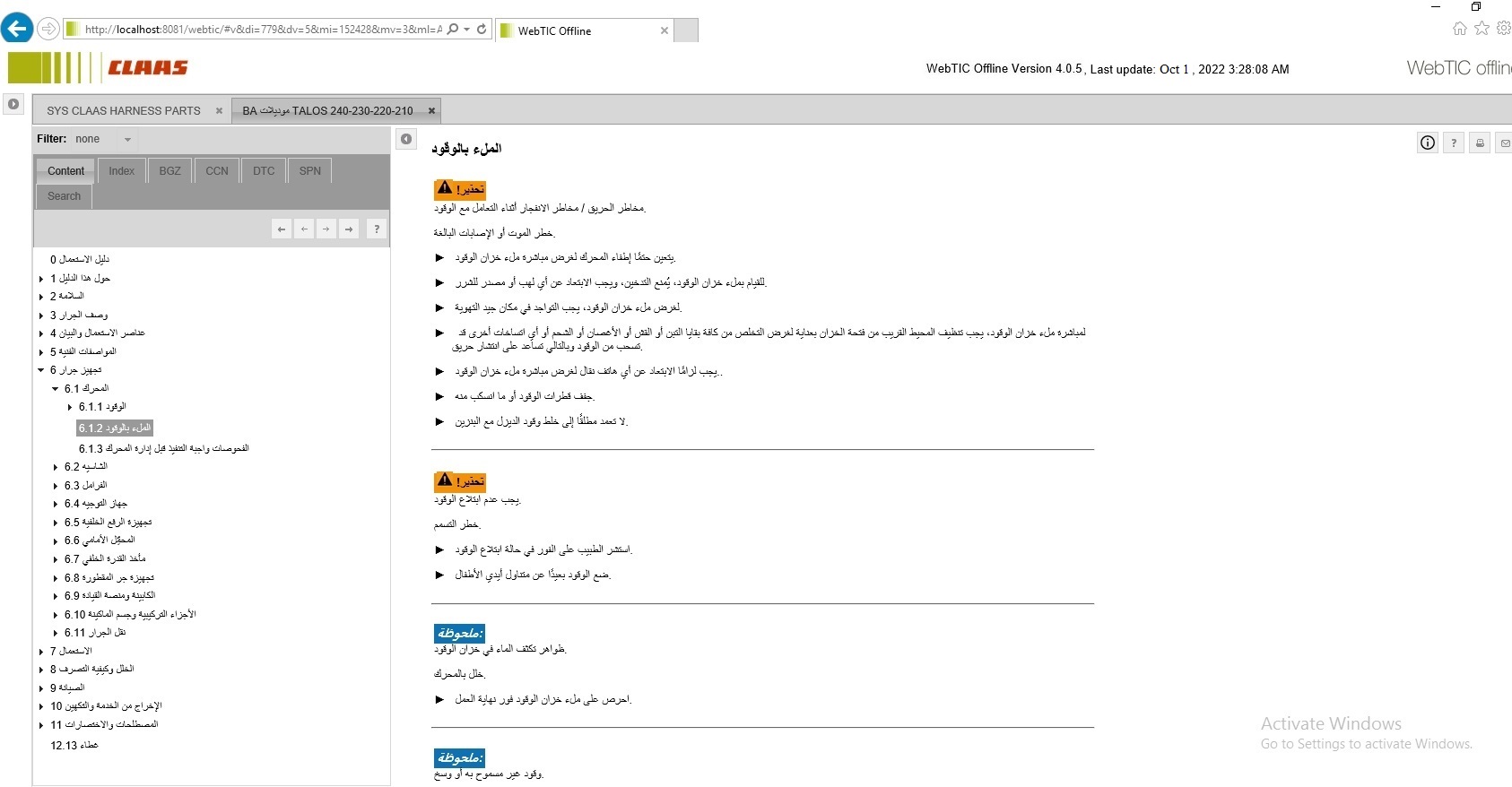Open the Search tab
The width and height of the screenshot is (1512, 787).
(64, 195)
